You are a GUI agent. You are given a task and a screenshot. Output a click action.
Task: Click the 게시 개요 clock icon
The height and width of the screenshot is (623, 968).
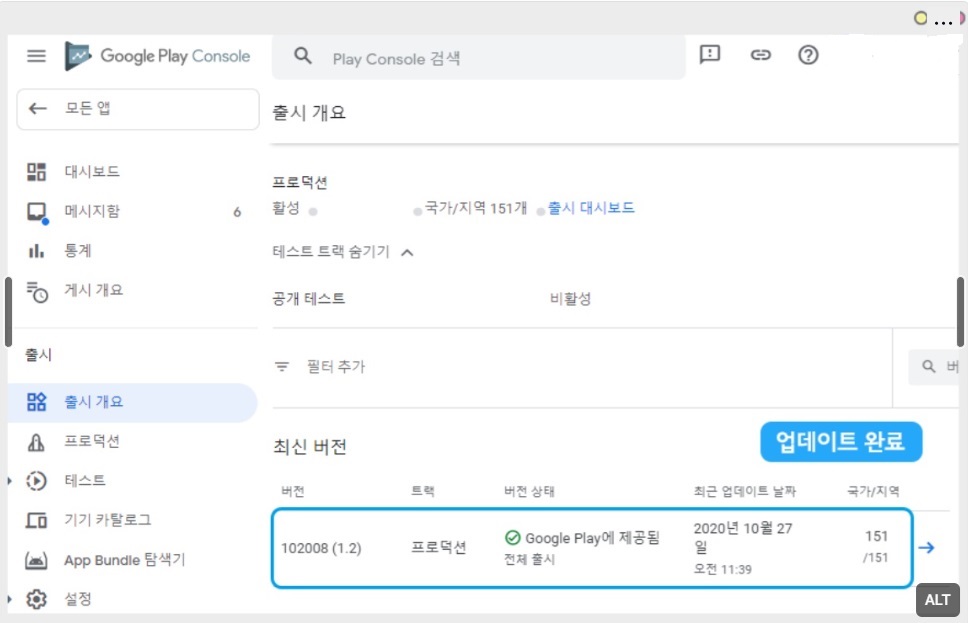(x=37, y=292)
